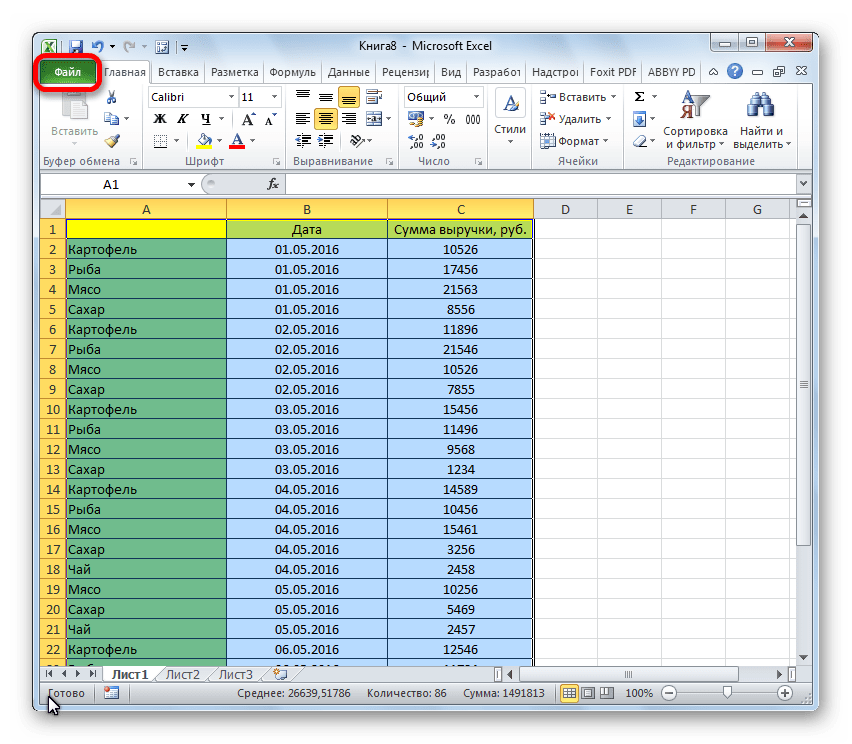Expand the Calibri font name dropdown
852x744 pixels.
(x=230, y=97)
